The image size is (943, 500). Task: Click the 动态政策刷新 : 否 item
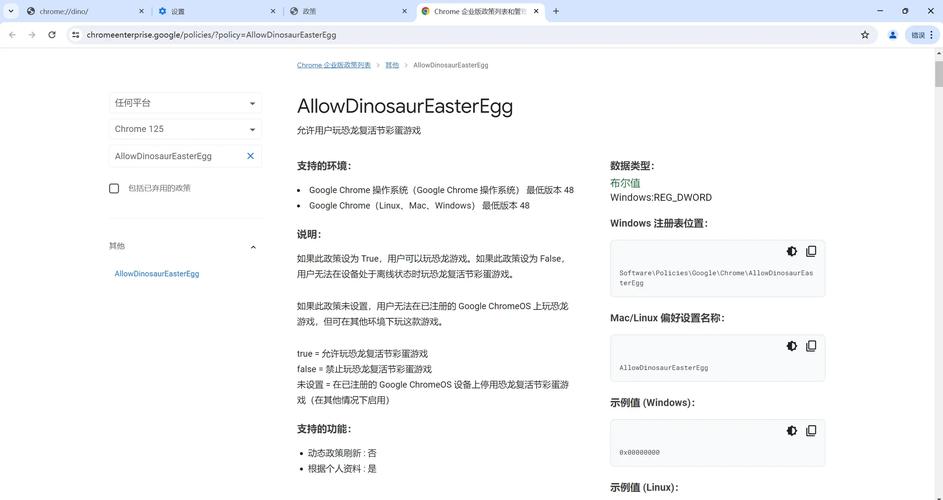coord(342,453)
